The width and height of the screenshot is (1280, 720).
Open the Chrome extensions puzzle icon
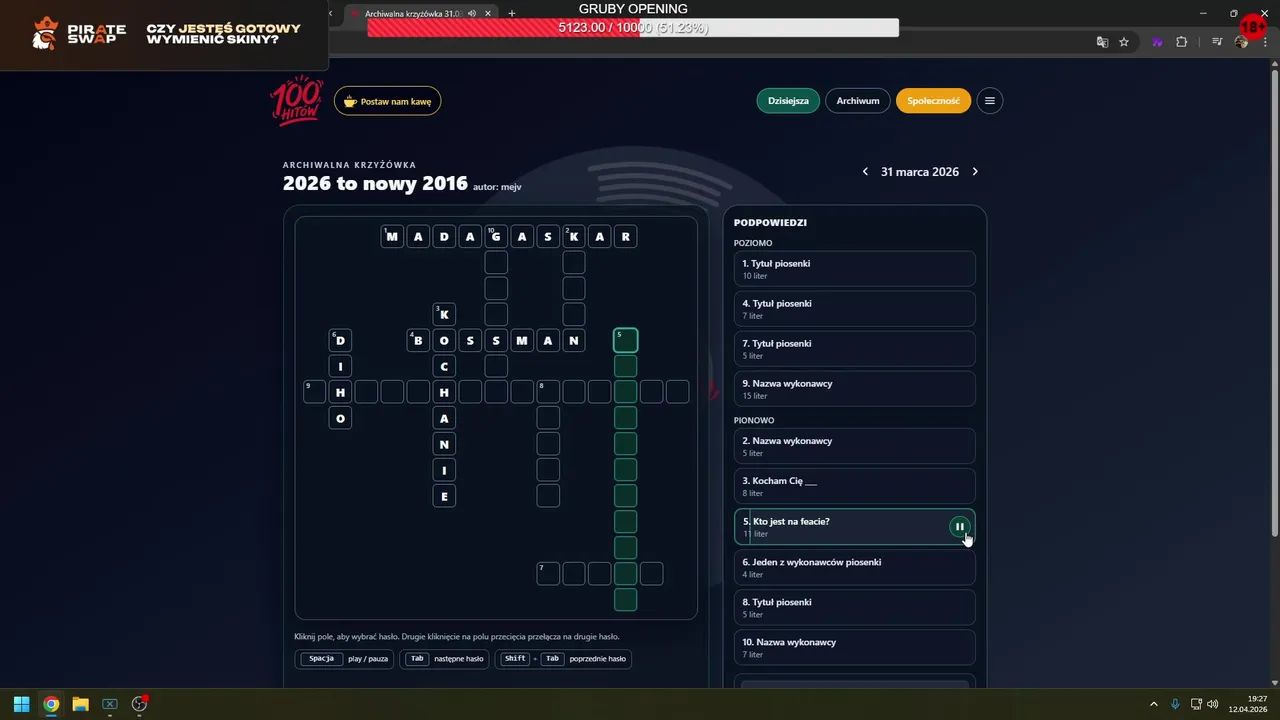click(x=1181, y=42)
